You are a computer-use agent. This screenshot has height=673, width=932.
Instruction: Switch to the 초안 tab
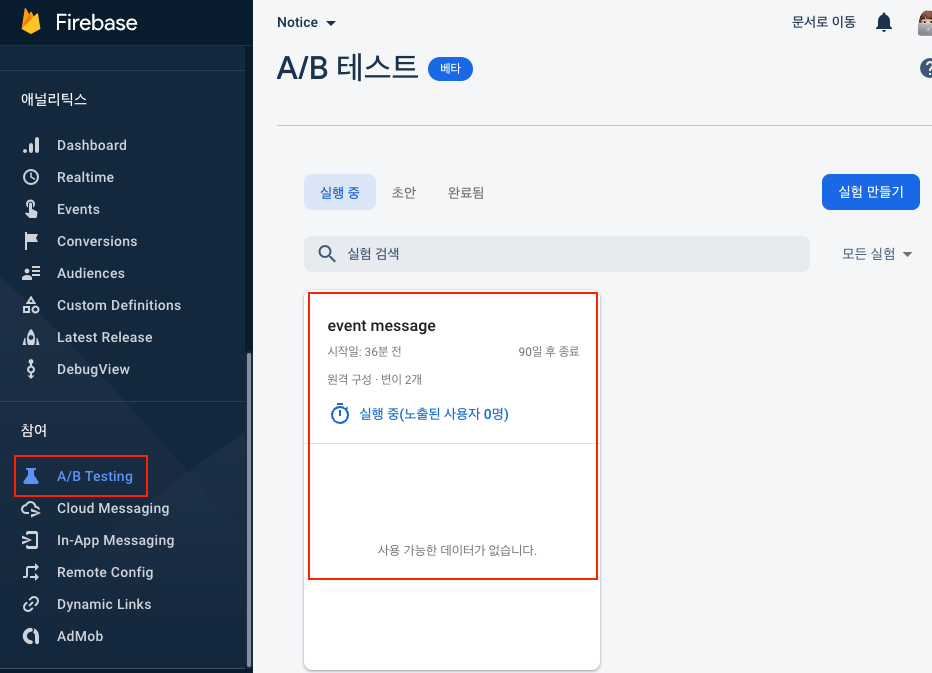[x=404, y=192]
